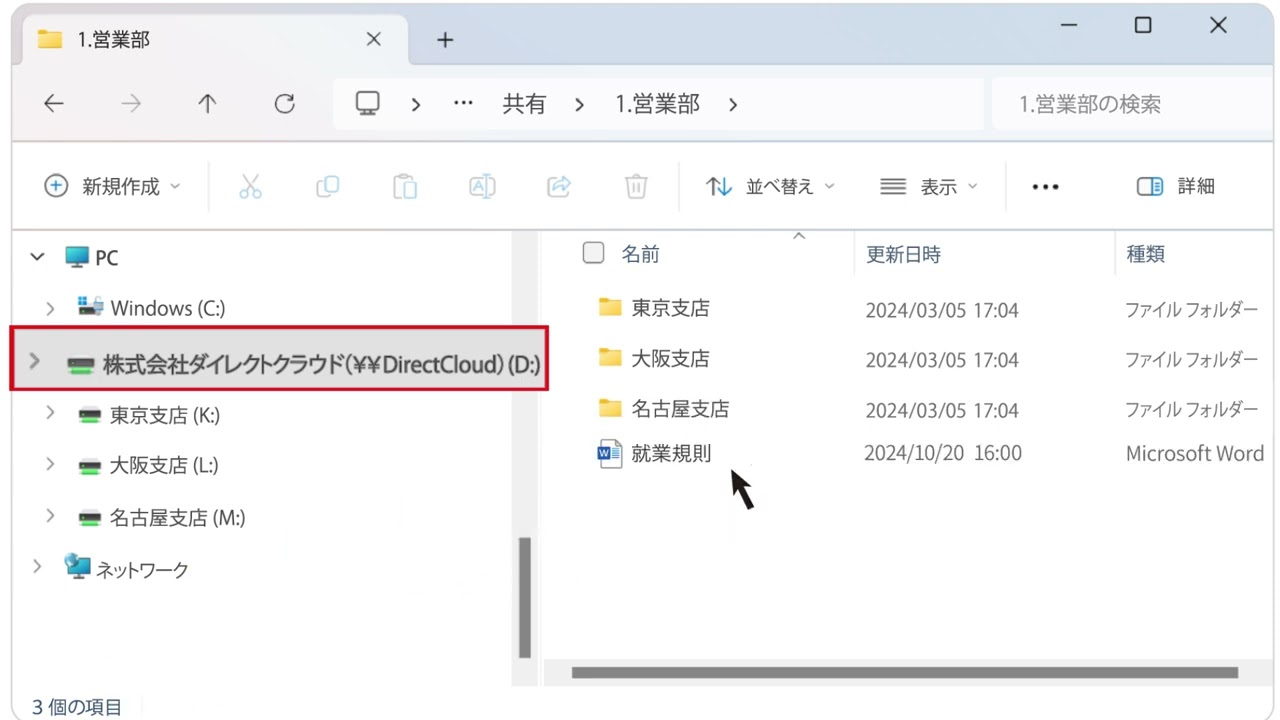Click the ネットワーク network icon
The width and height of the screenshot is (1280, 720).
76,567
